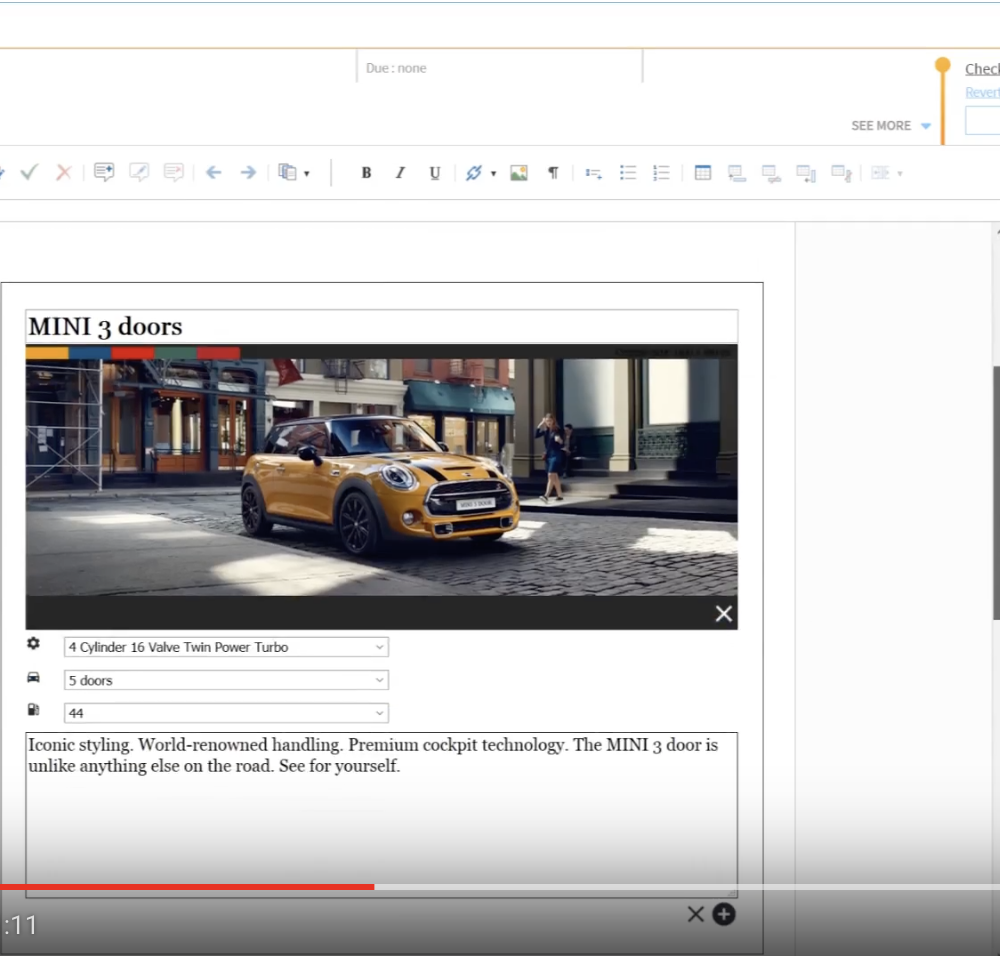1000x956 pixels.
Task: Click the paste clipboard icon
Action: point(288,172)
